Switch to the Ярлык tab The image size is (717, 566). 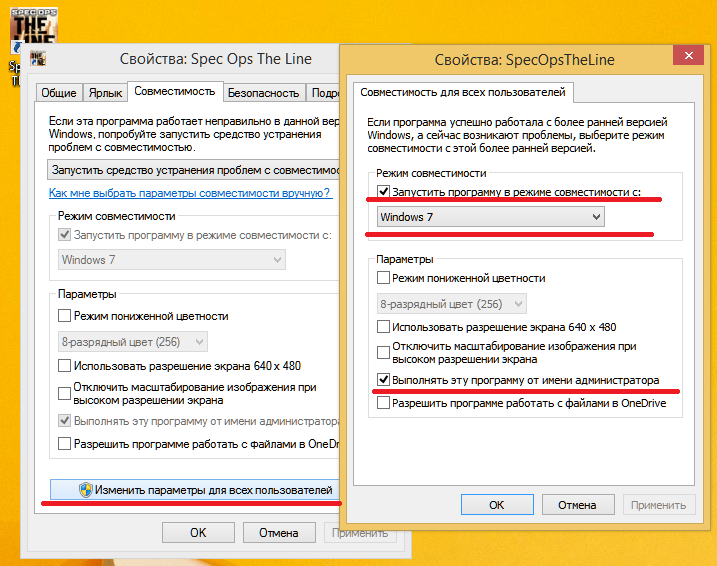pyautogui.click(x=105, y=93)
